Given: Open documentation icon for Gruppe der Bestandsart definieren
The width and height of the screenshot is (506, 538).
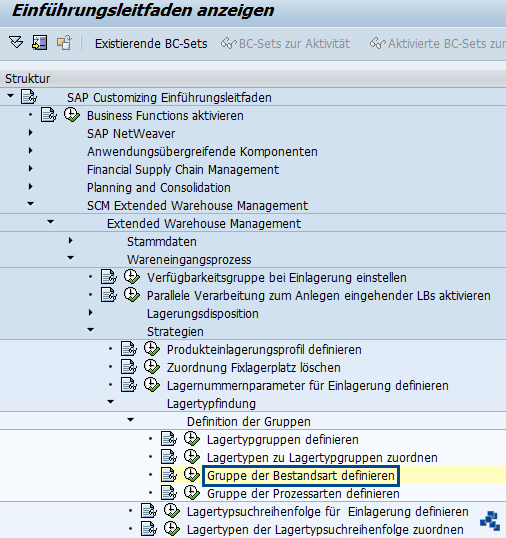Looking at the screenshot, I should [169, 475].
